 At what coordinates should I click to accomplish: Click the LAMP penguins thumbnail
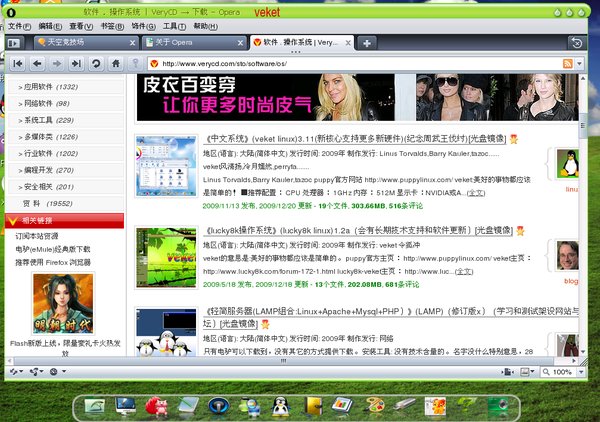click(166, 332)
